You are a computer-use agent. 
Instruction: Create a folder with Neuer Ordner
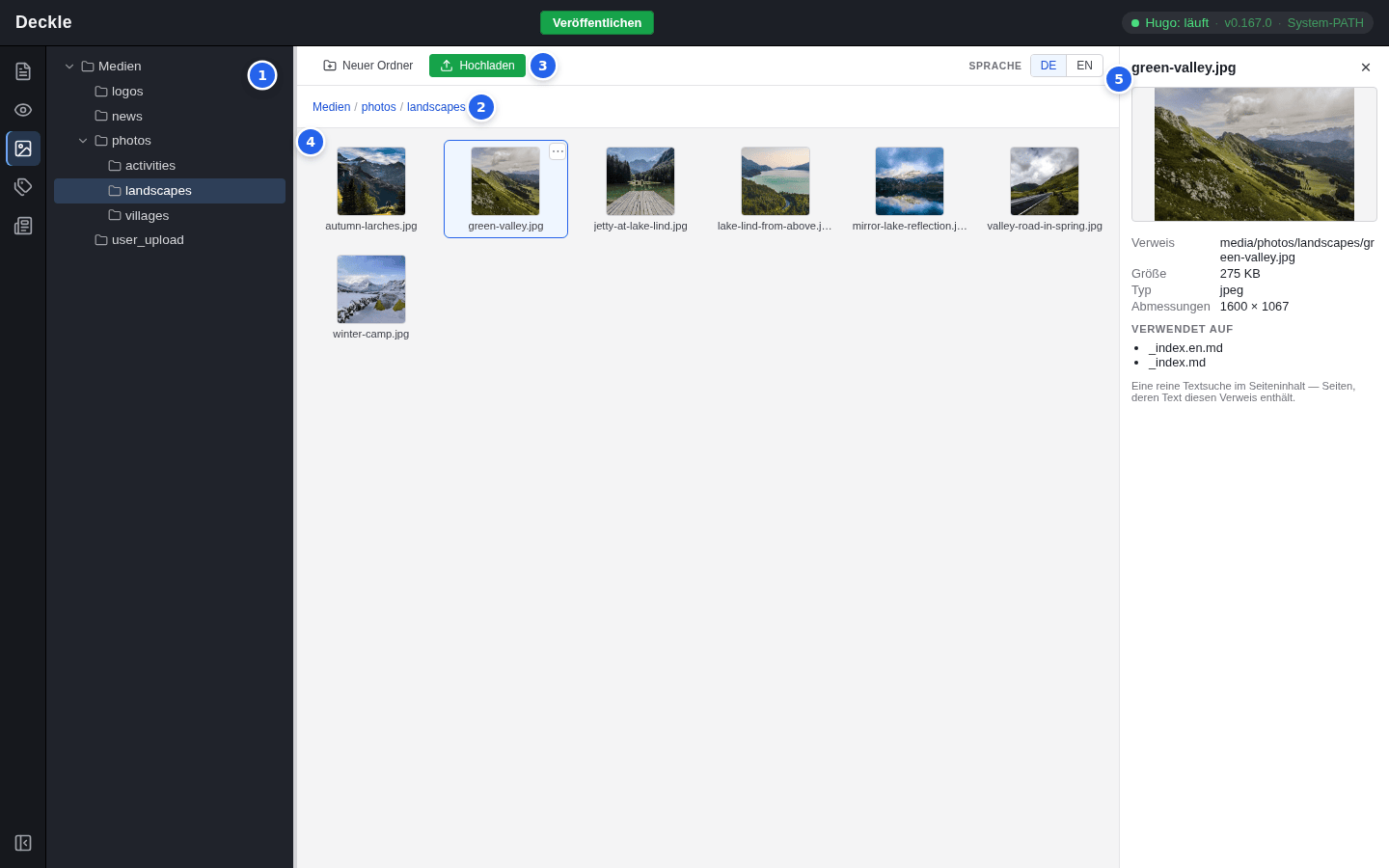pos(368,66)
